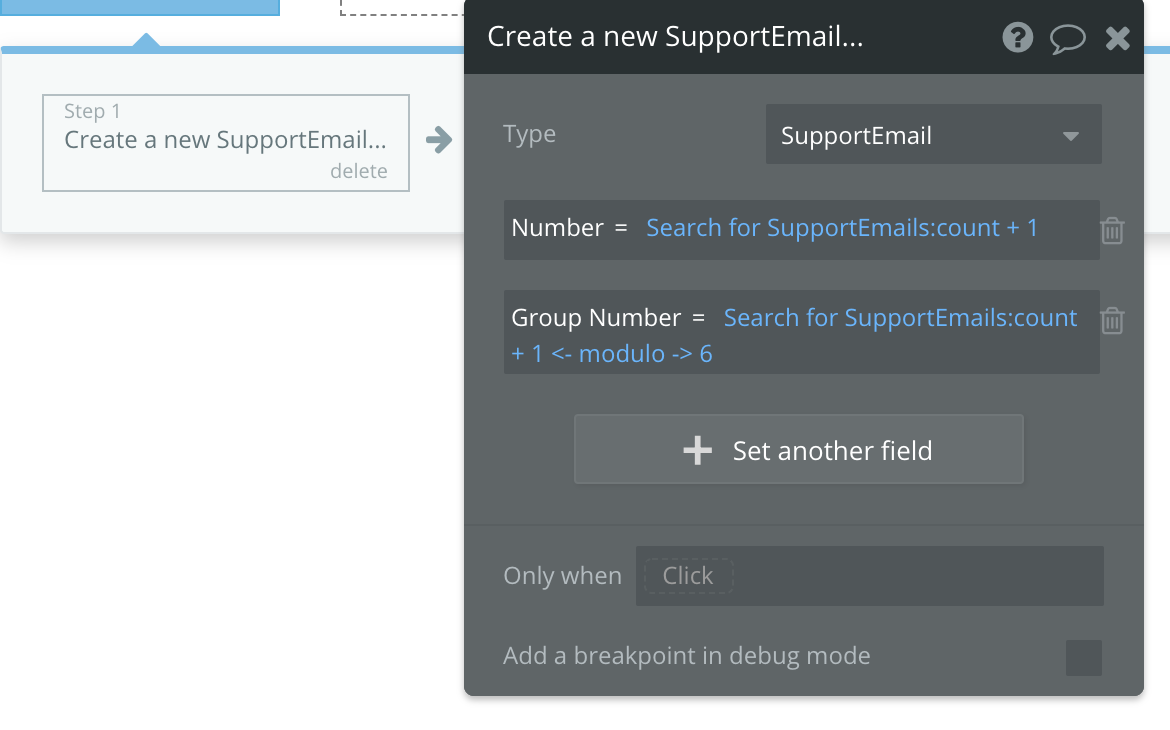Select the blue event block at top left
1170x730 pixels.
coord(140,6)
